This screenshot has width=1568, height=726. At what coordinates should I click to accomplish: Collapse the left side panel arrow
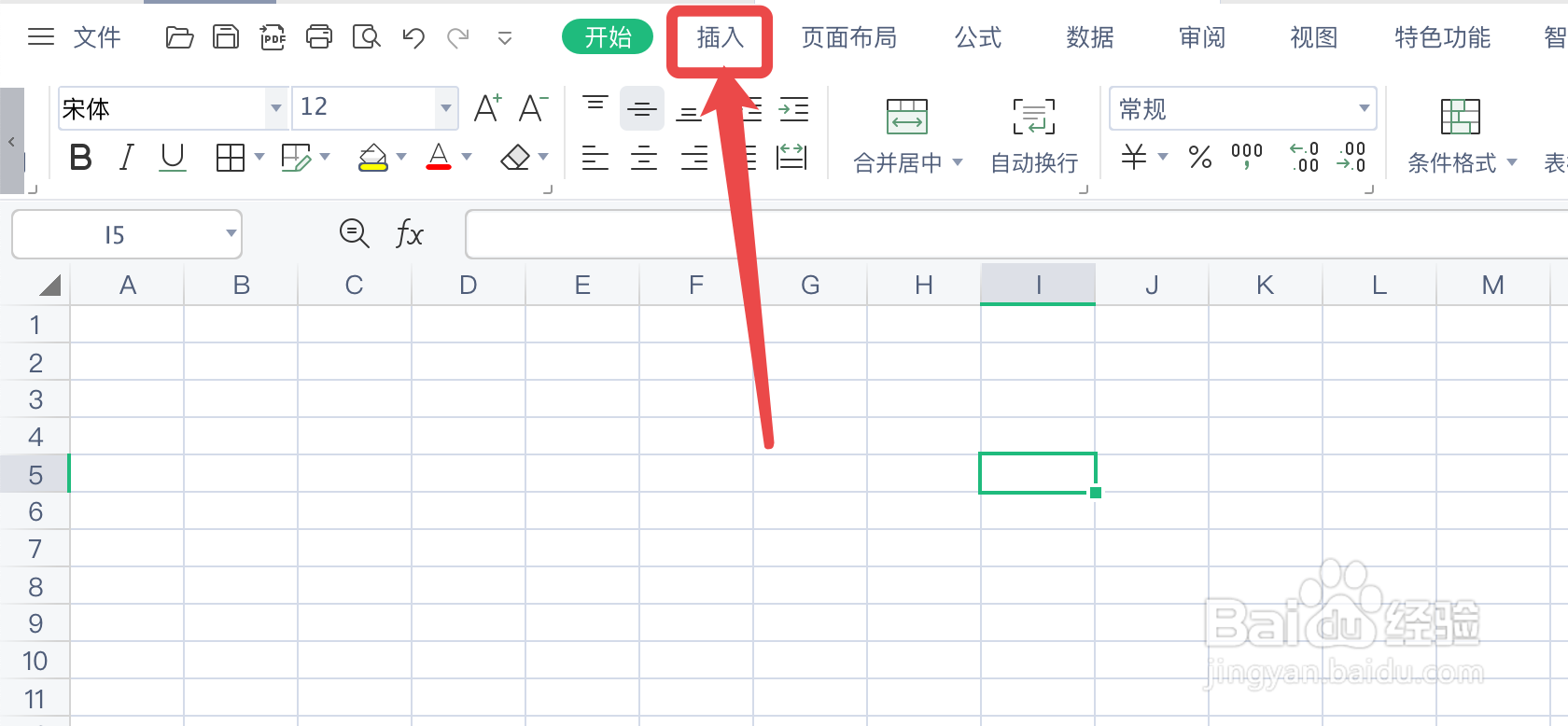point(11,142)
